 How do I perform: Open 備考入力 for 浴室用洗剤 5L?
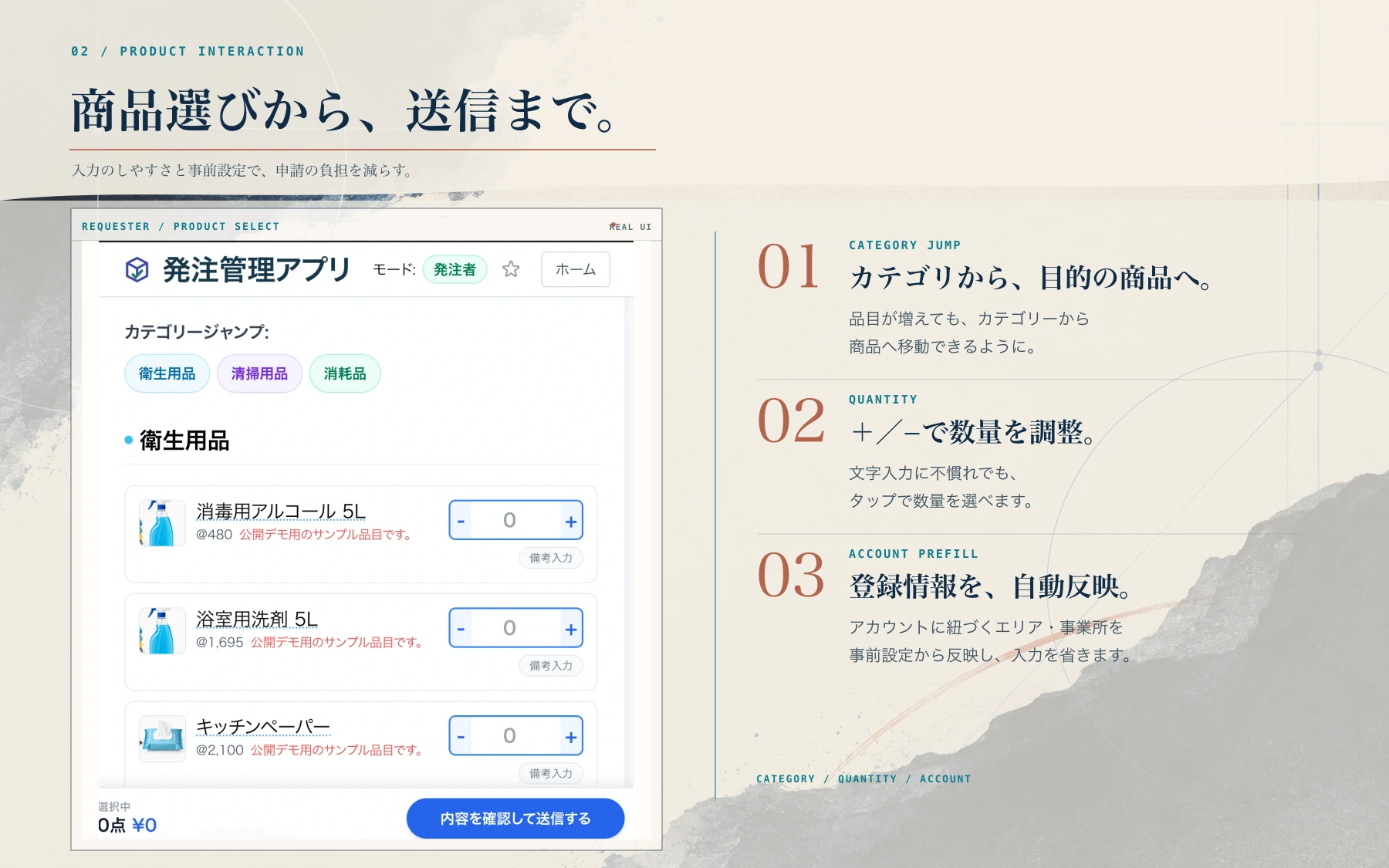click(x=551, y=666)
